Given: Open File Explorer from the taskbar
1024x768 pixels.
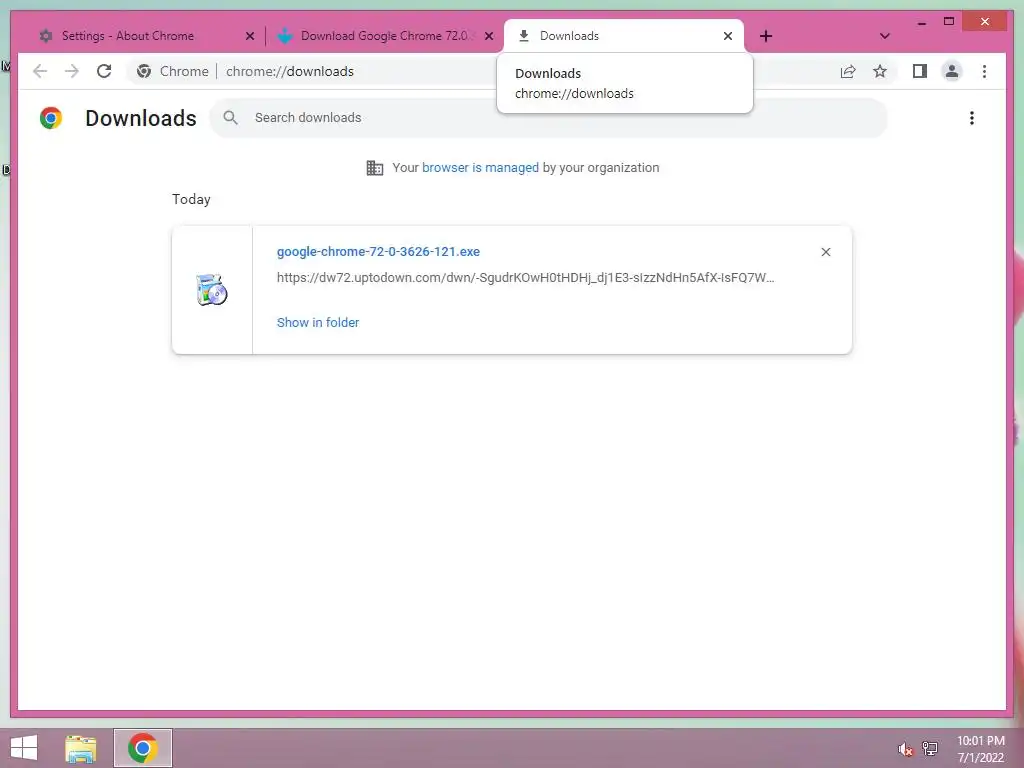Looking at the screenshot, I should click(80, 748).
